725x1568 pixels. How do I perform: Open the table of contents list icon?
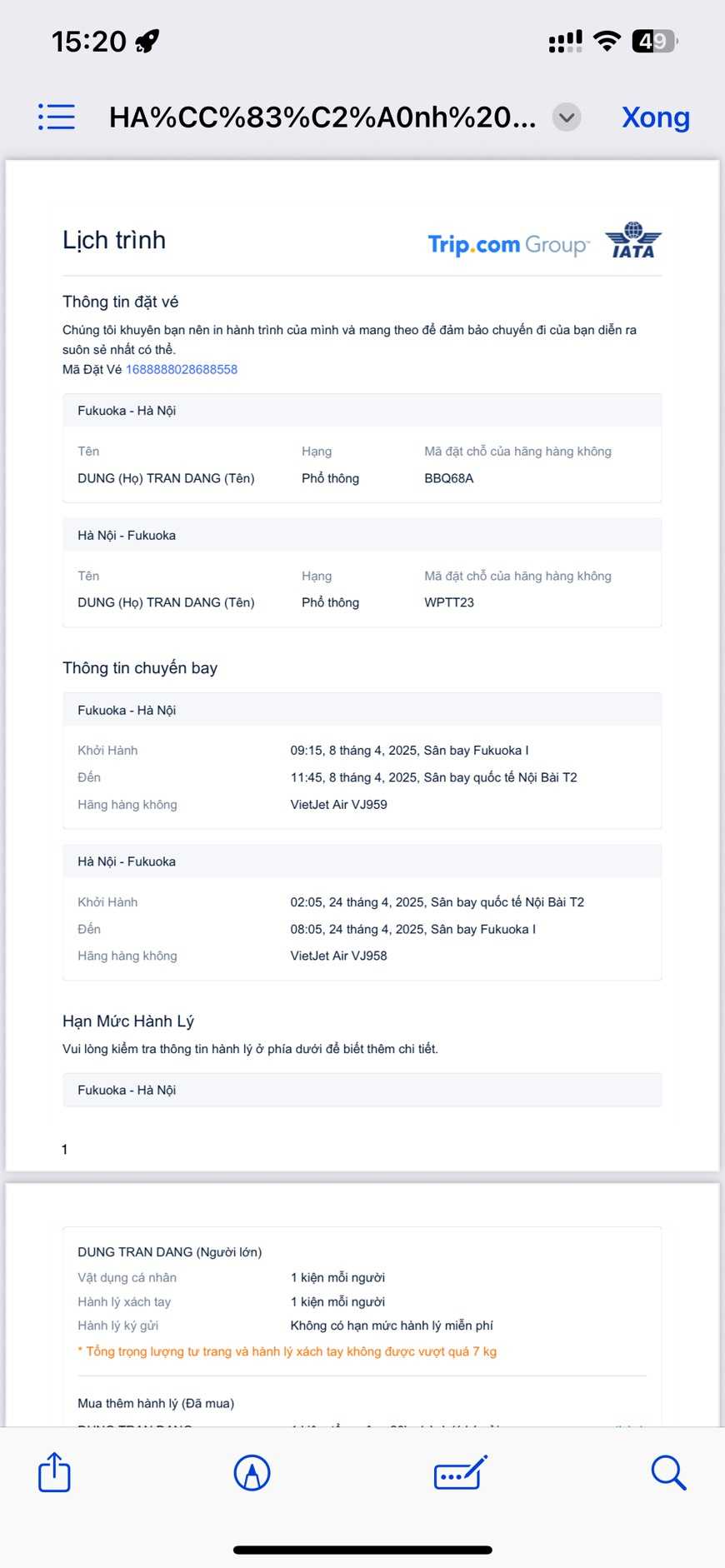tap(57, 117)
